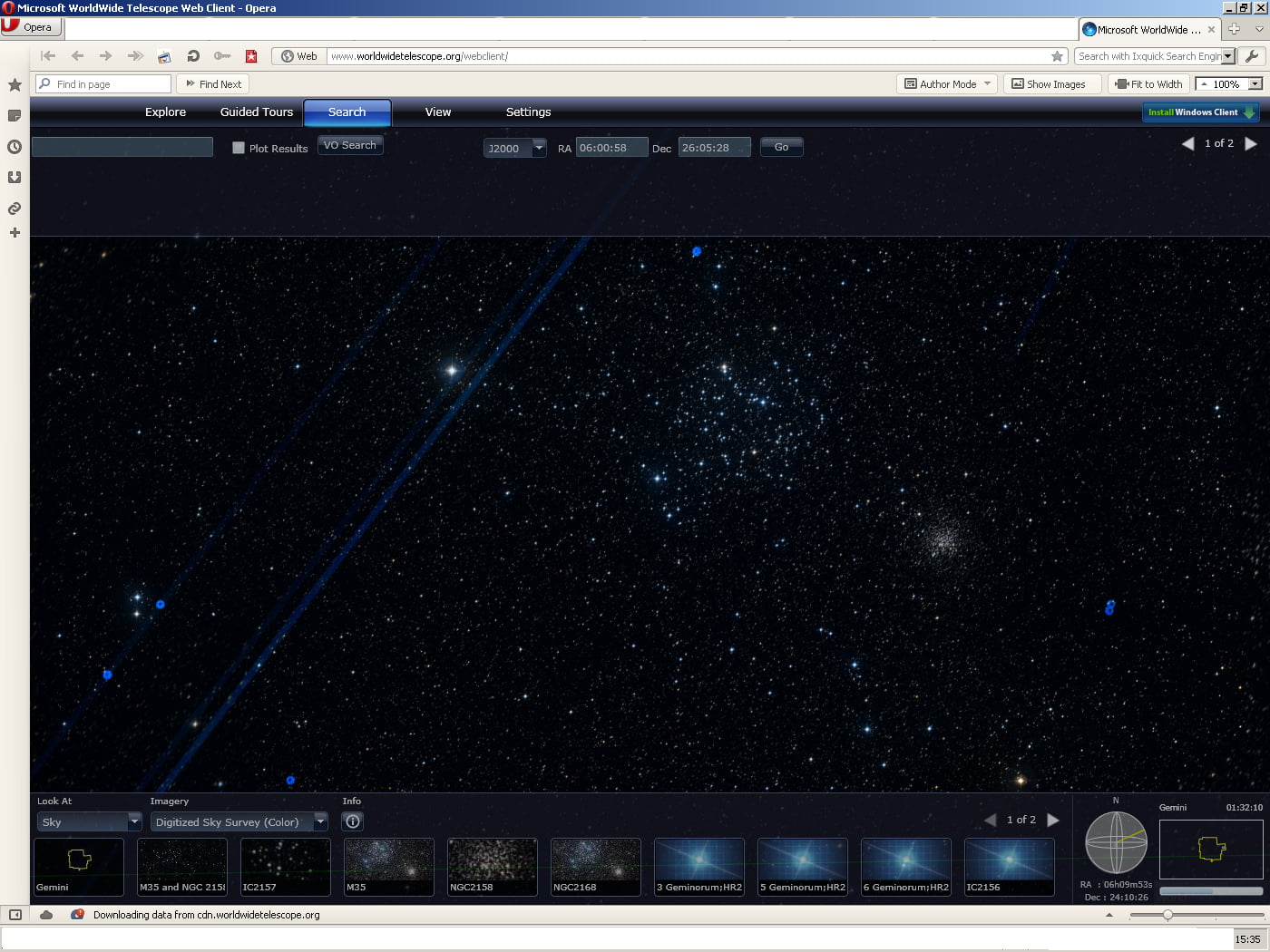Image resolution: width=1270 pixels, height=952 pixels.
Task: Select the NGC2168 thumbnail
Action: pyautogui.click(x=596, y=867)
